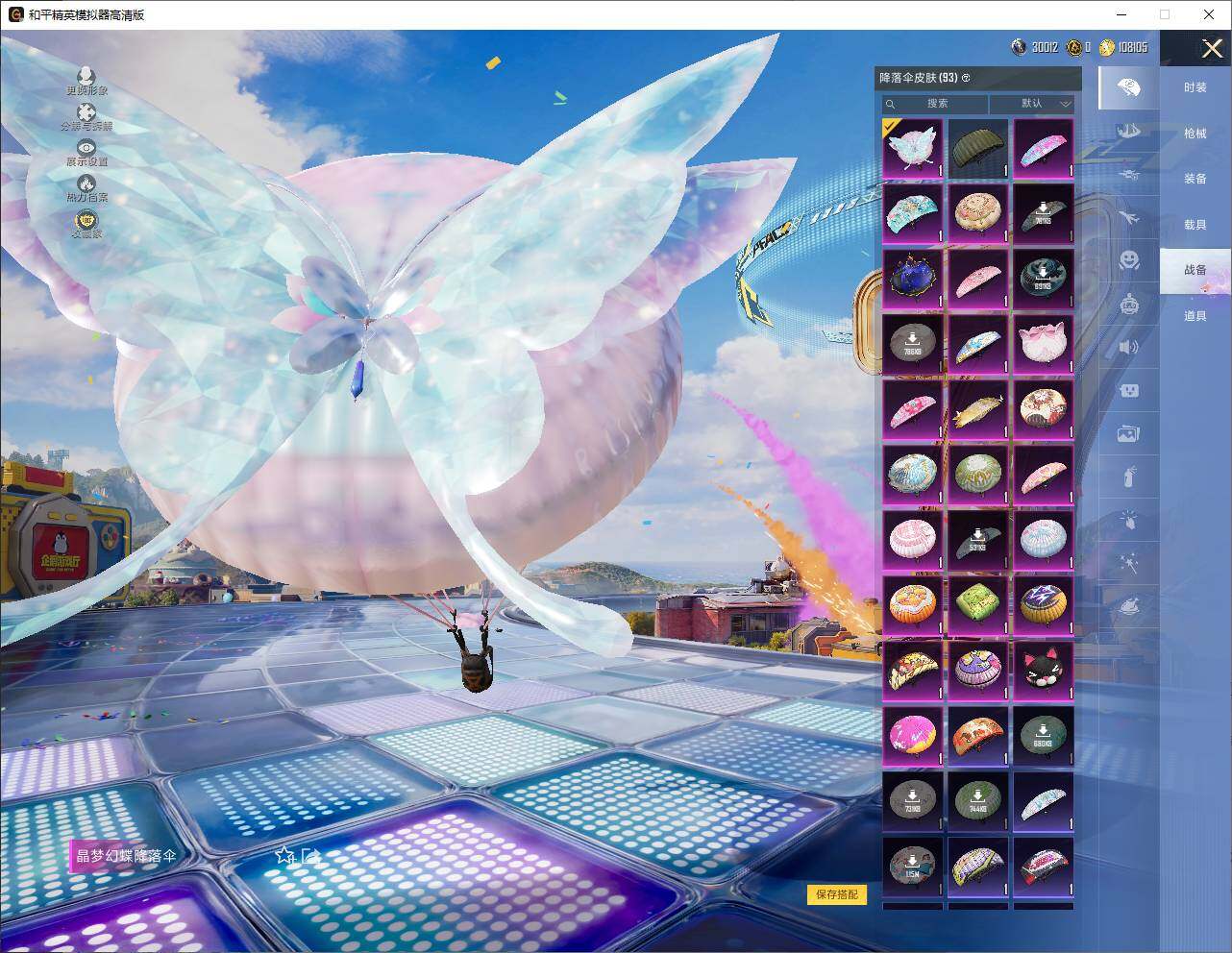Switch to the 时装 tab

click(1195, 87)
